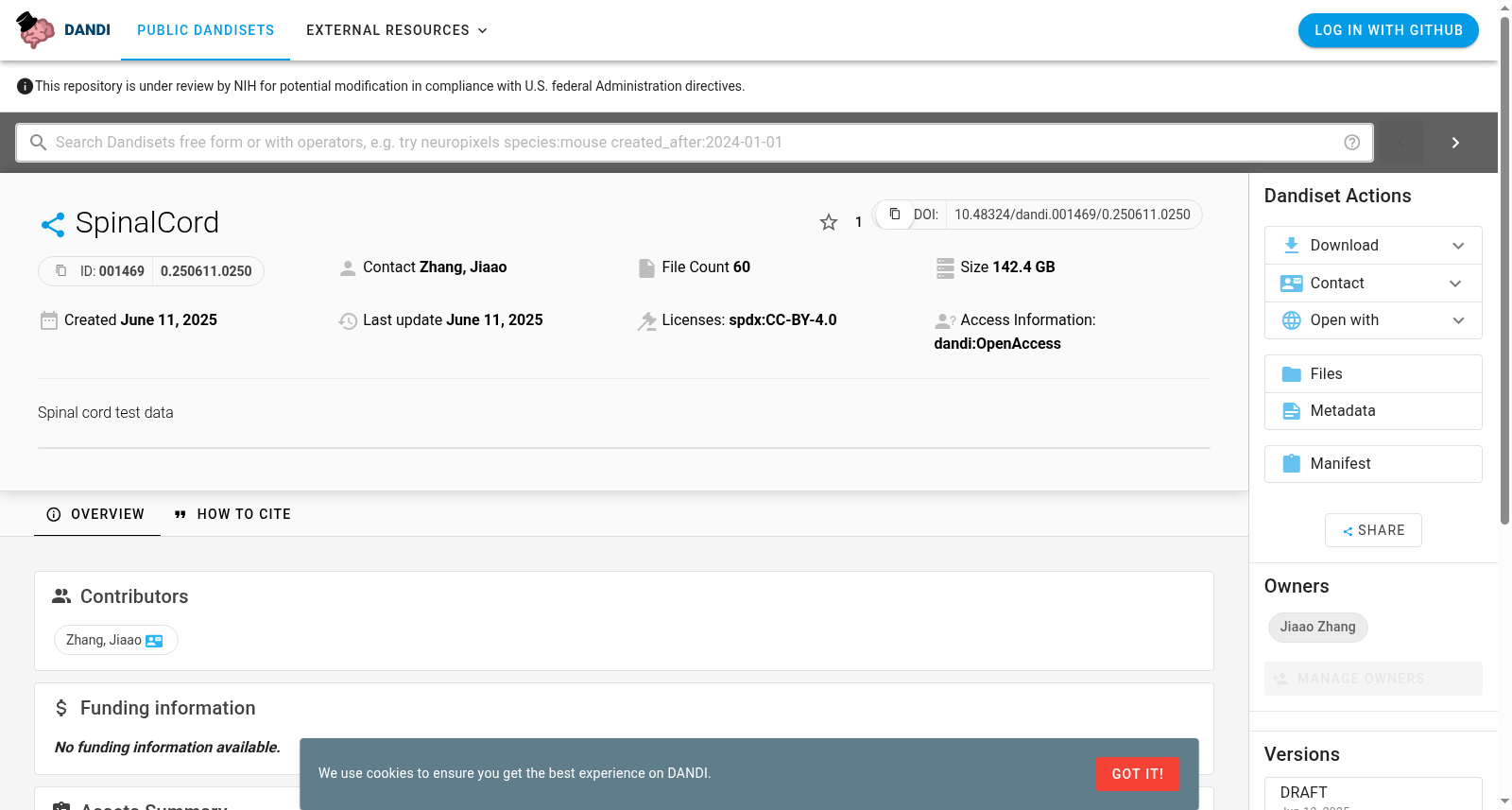The image size is (1512, 810).
Task: Open the Manifest
Action: click(x=1373, y=464)
